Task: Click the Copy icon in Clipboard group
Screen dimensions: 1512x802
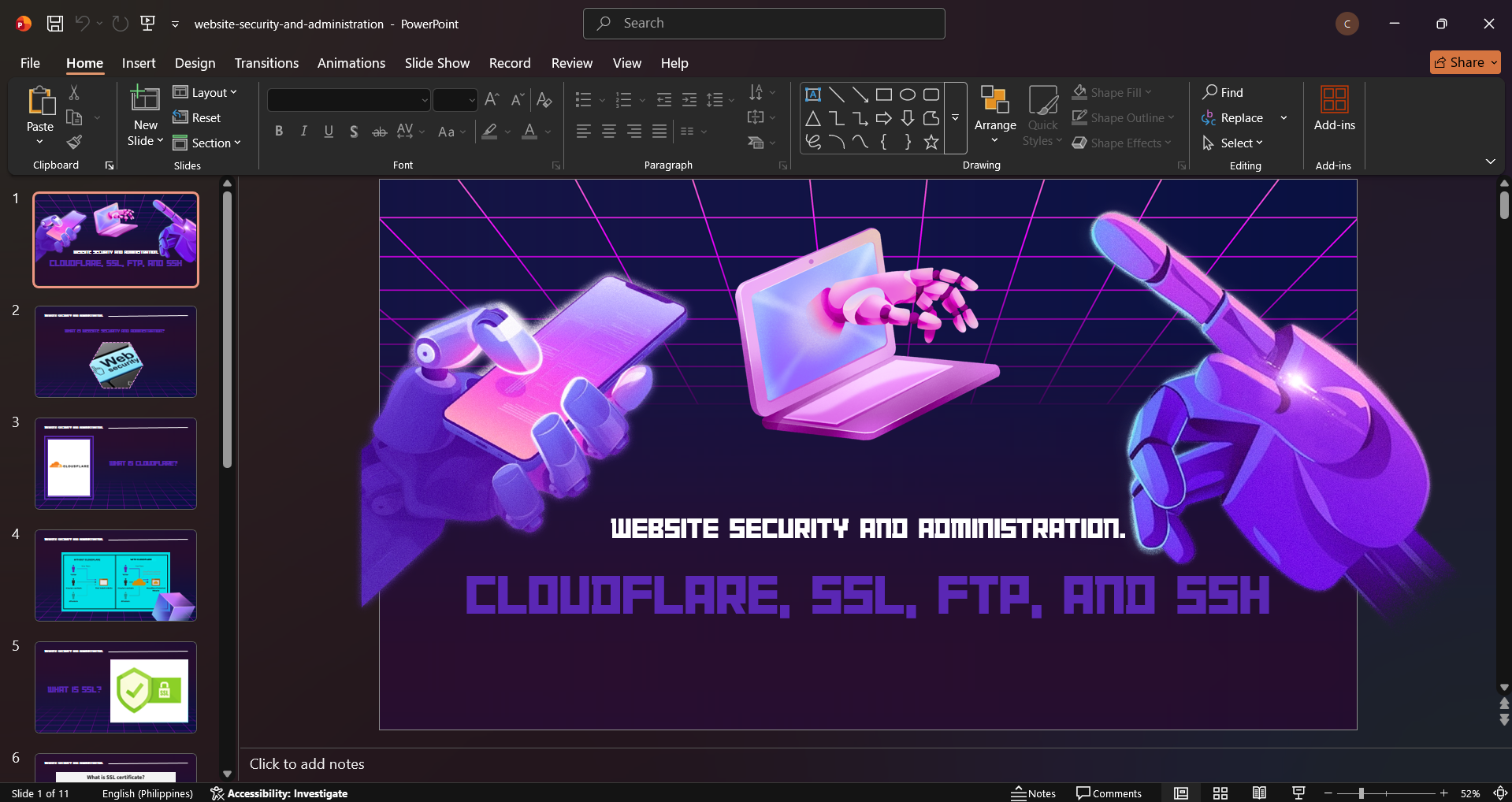Action: (74, 118)
